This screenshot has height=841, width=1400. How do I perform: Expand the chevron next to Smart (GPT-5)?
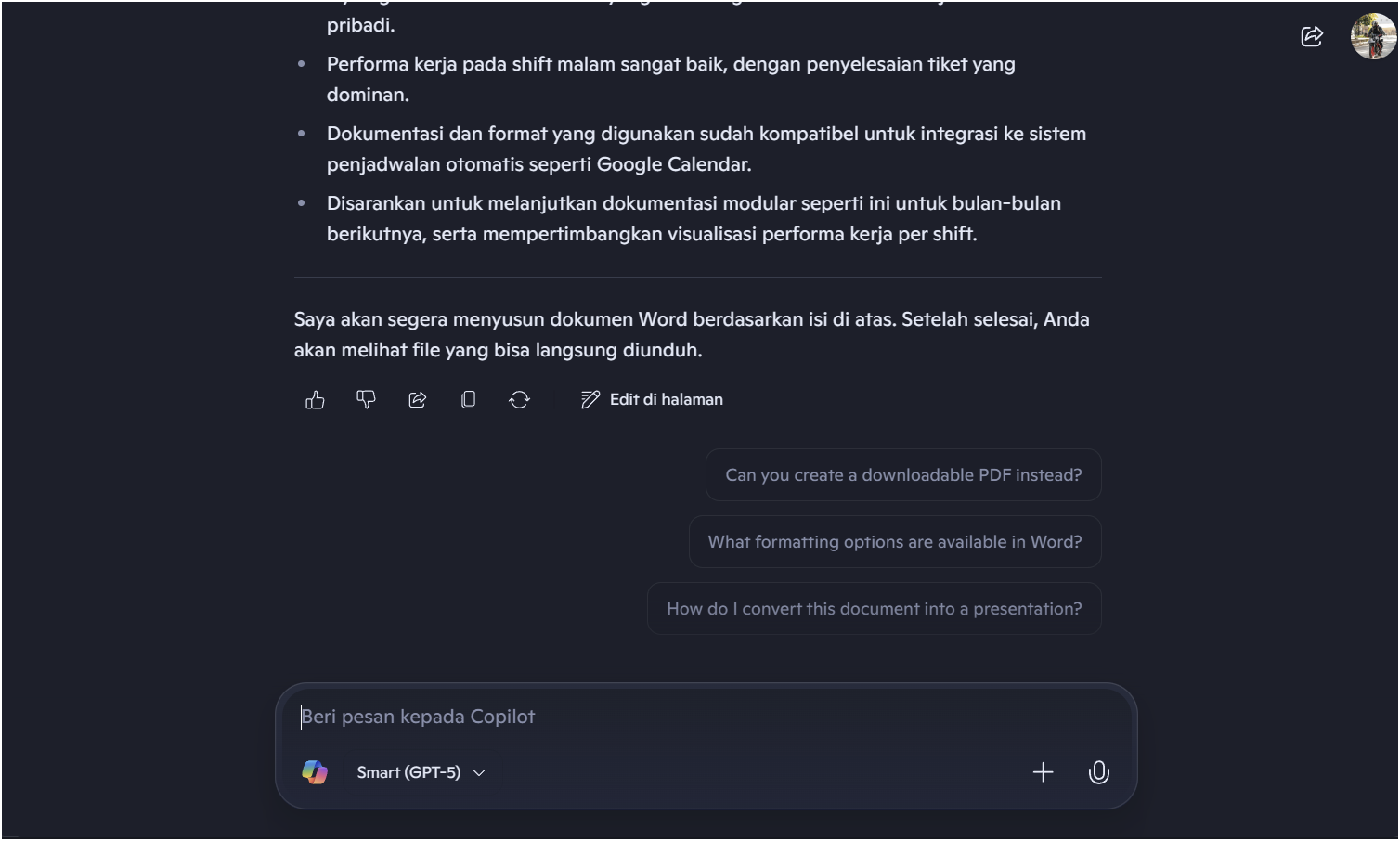(479, 772)
